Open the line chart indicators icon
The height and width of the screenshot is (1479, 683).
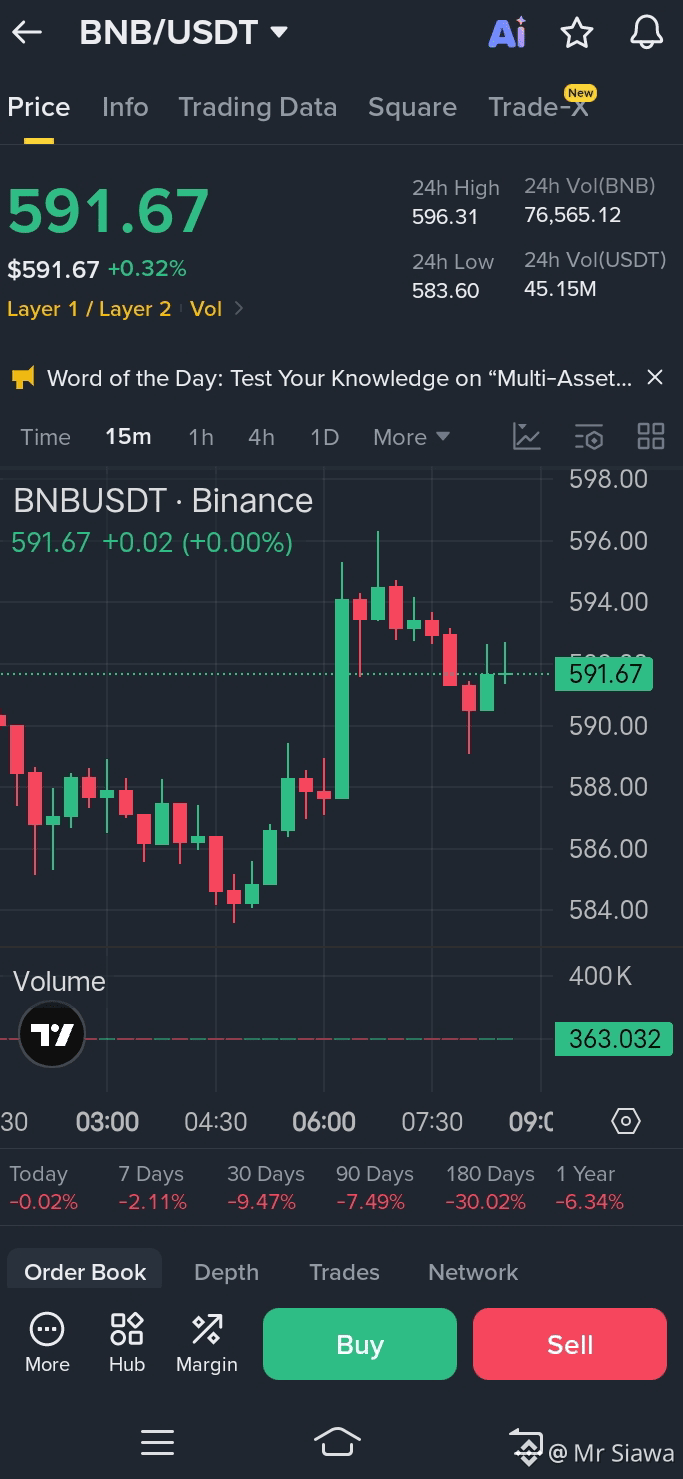526,436
